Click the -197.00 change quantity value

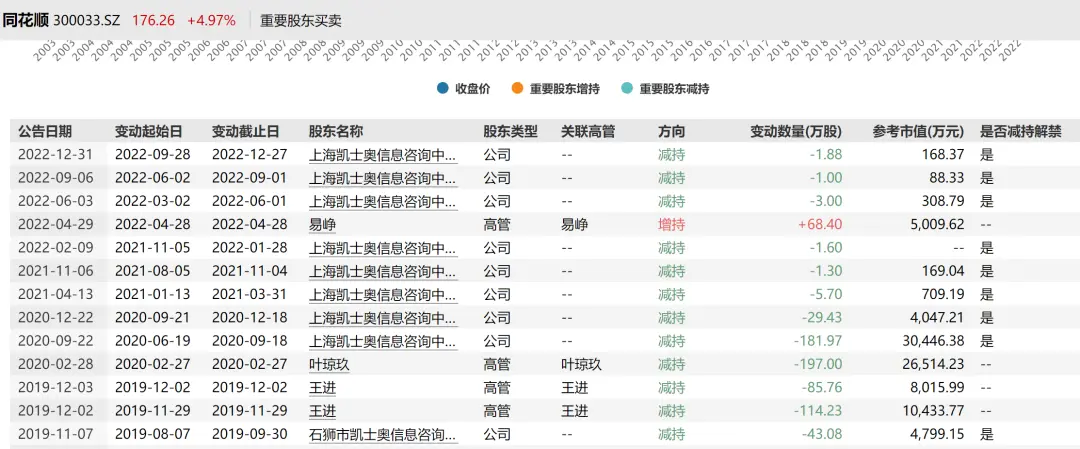819,364
